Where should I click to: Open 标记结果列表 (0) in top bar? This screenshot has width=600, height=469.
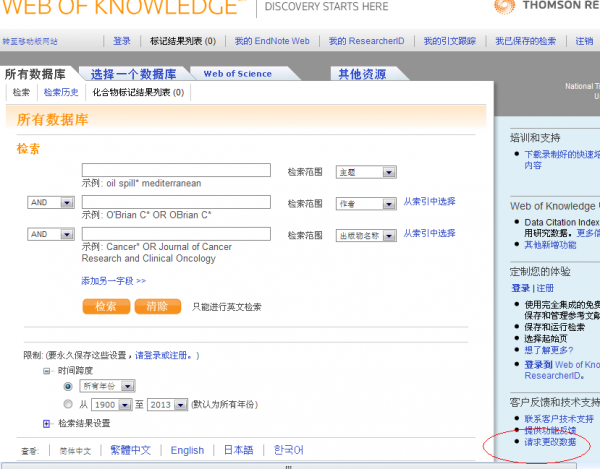tap(183, 41)
